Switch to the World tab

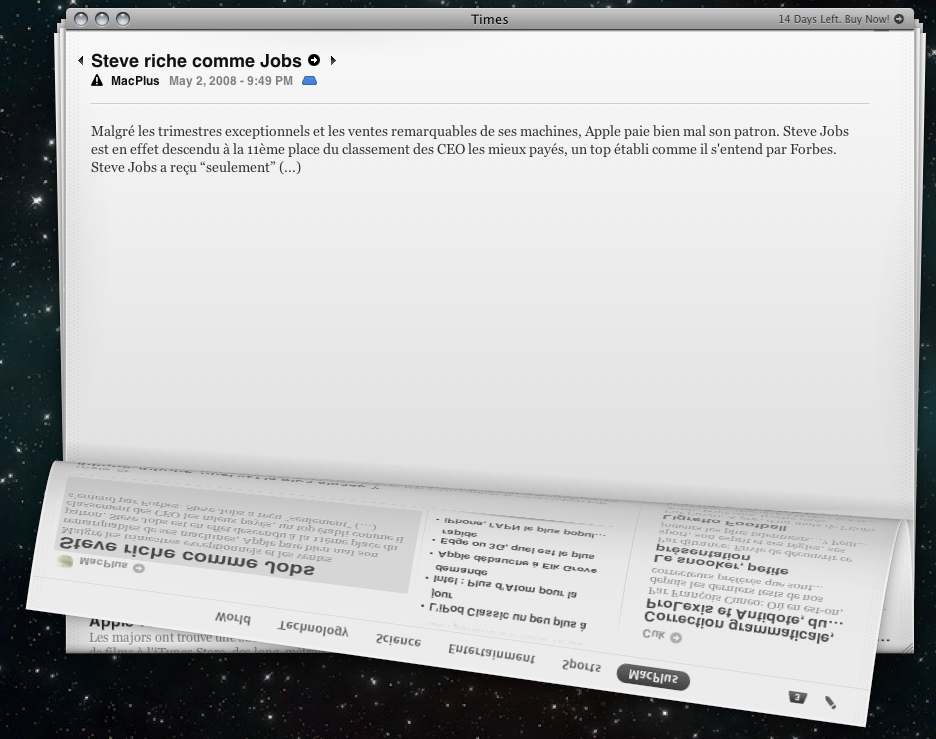click(x=233, y=618)
